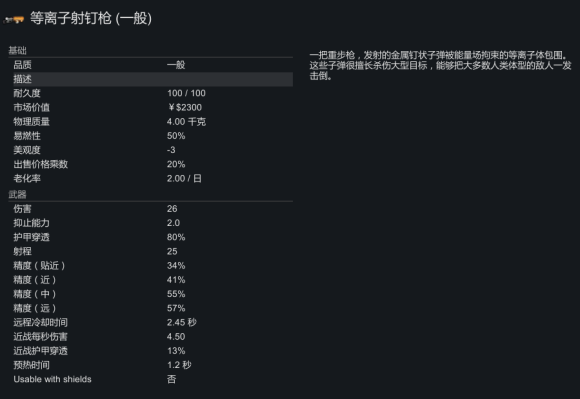This screenshot has height=399, width=580.
Task: Click the 精度（远）long accuracy row
Action: 151,308
